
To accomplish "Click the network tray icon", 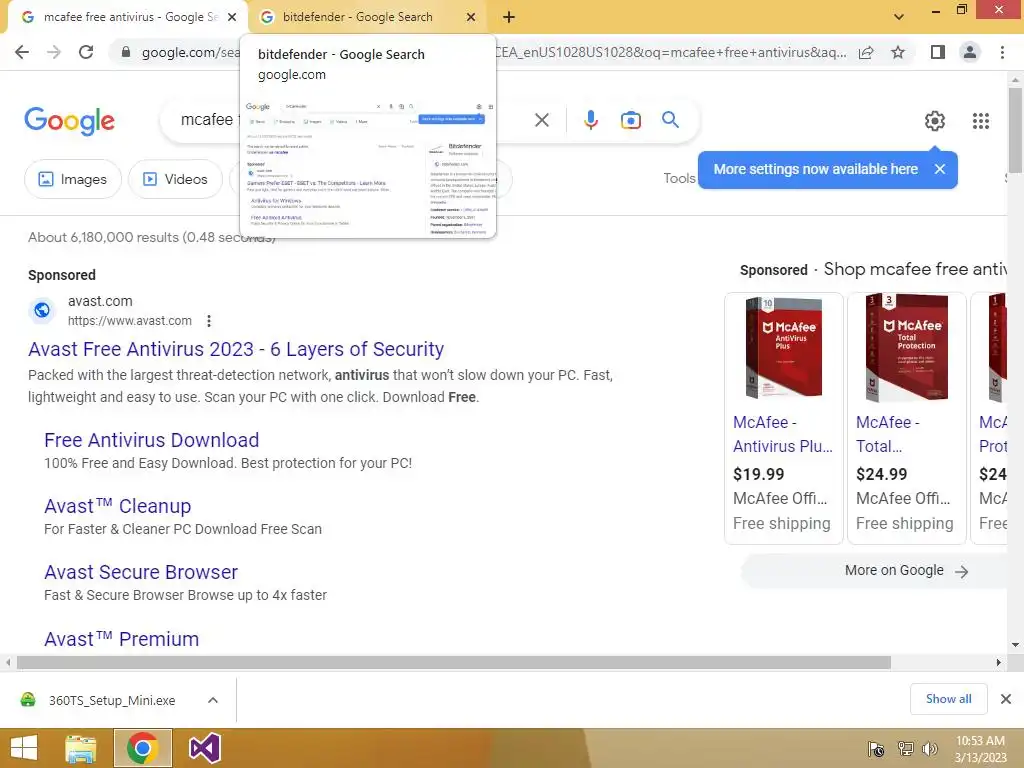I will [x=905, y=749].
